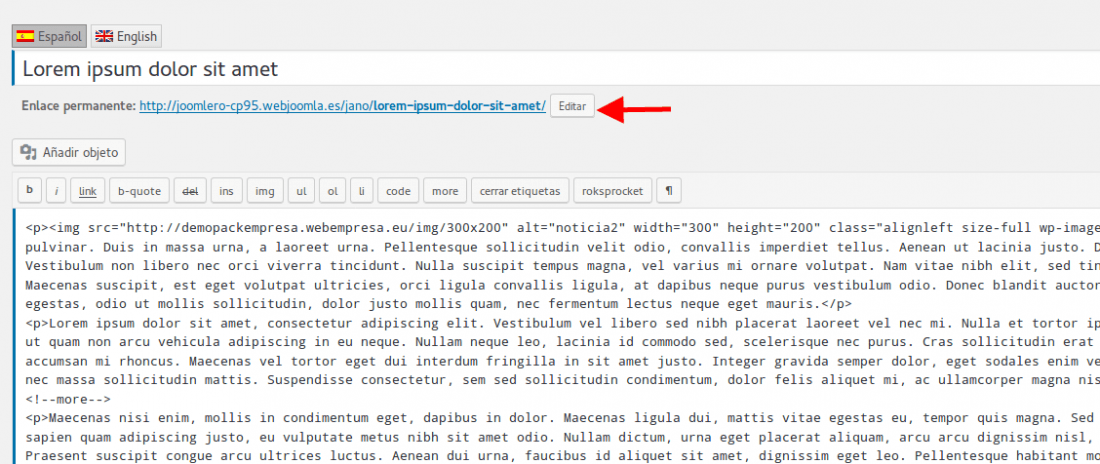Click the paragraph pilcrow toolbar button
The height and width of the screenshot is (464, 1100).
[x=669, y=190]
